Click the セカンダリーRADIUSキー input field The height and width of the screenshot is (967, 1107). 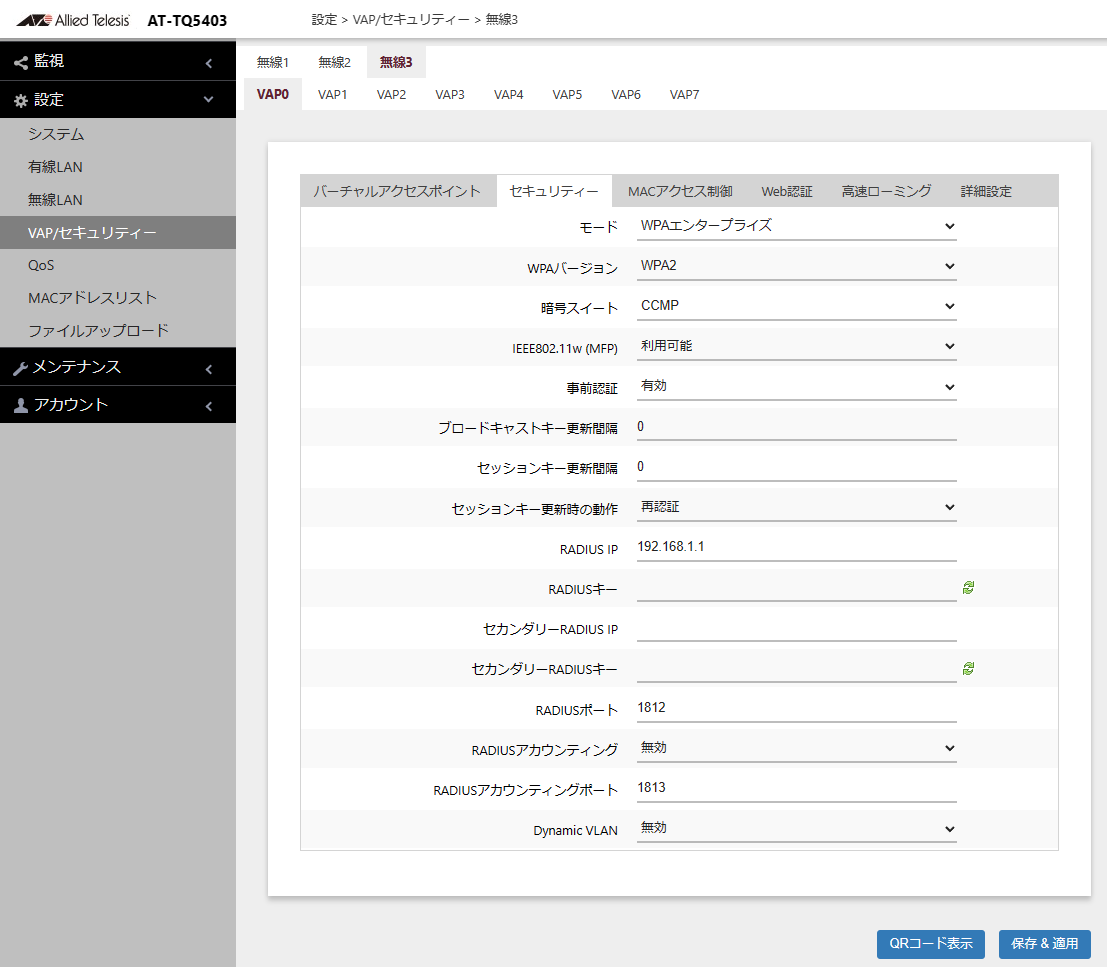pyautogui.click(x=796, y=668)
